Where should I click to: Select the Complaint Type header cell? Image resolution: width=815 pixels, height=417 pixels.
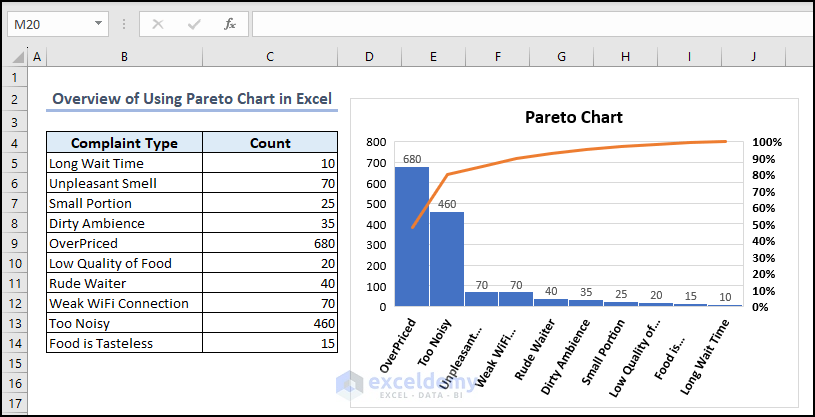(x=124, y=143)
